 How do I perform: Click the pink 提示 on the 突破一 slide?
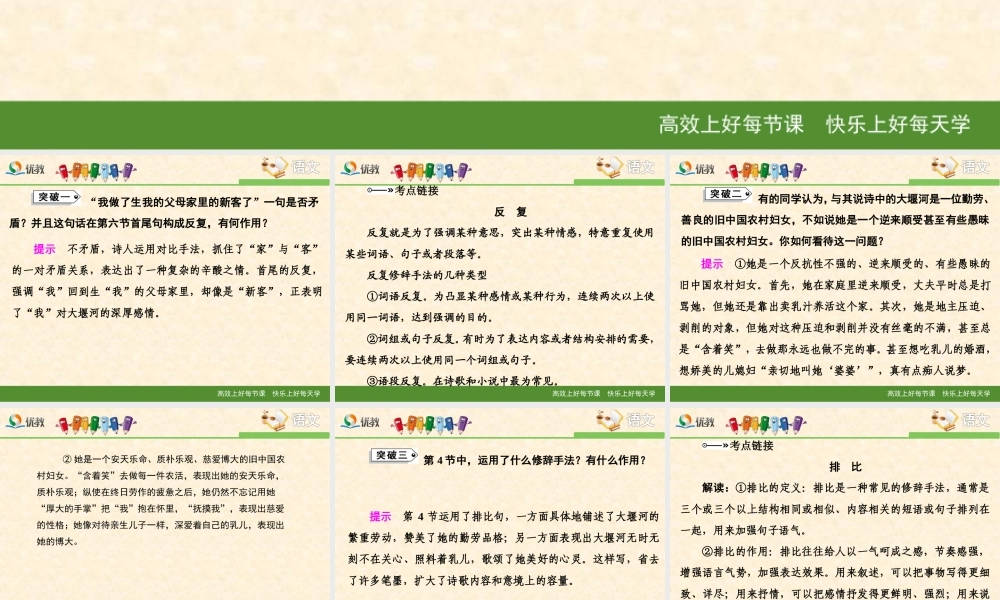[x=45, y=249]
